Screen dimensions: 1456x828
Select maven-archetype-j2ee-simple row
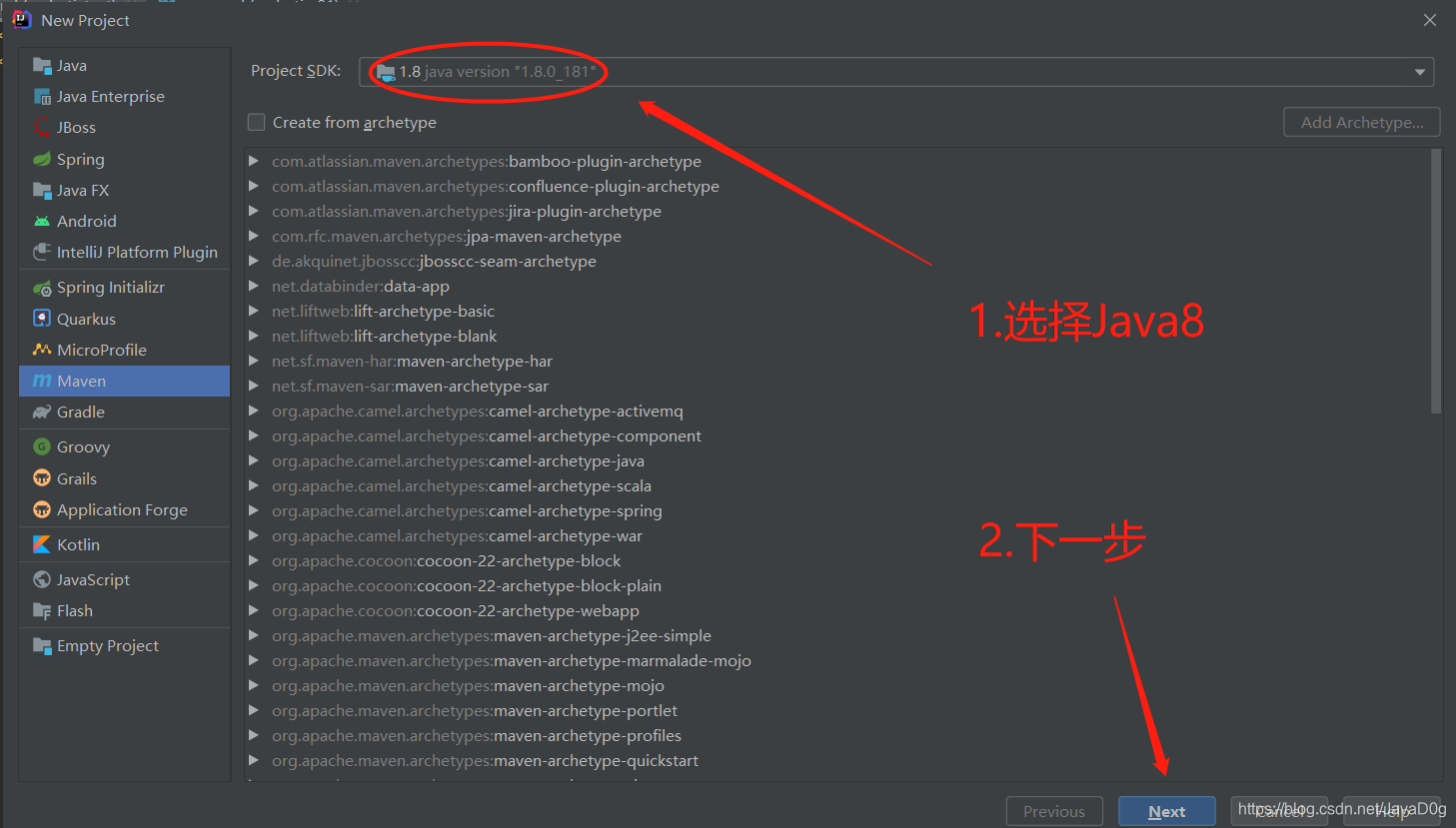[837, 635]
